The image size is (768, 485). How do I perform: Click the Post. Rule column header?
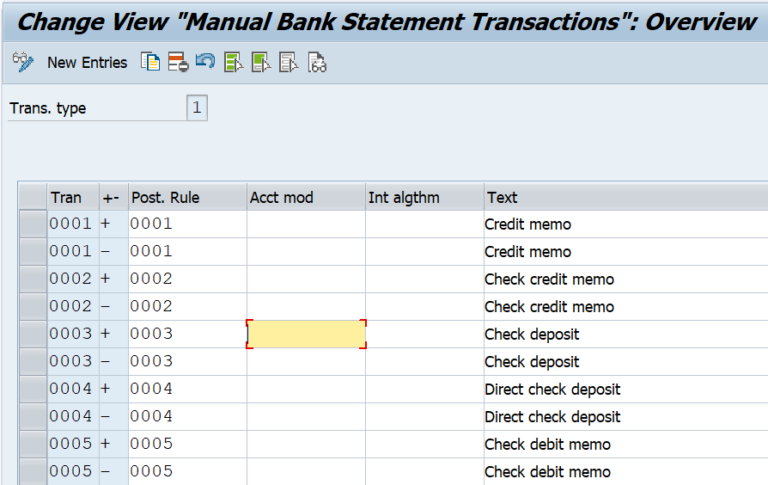pyautogui.click(x=188, y=197)
